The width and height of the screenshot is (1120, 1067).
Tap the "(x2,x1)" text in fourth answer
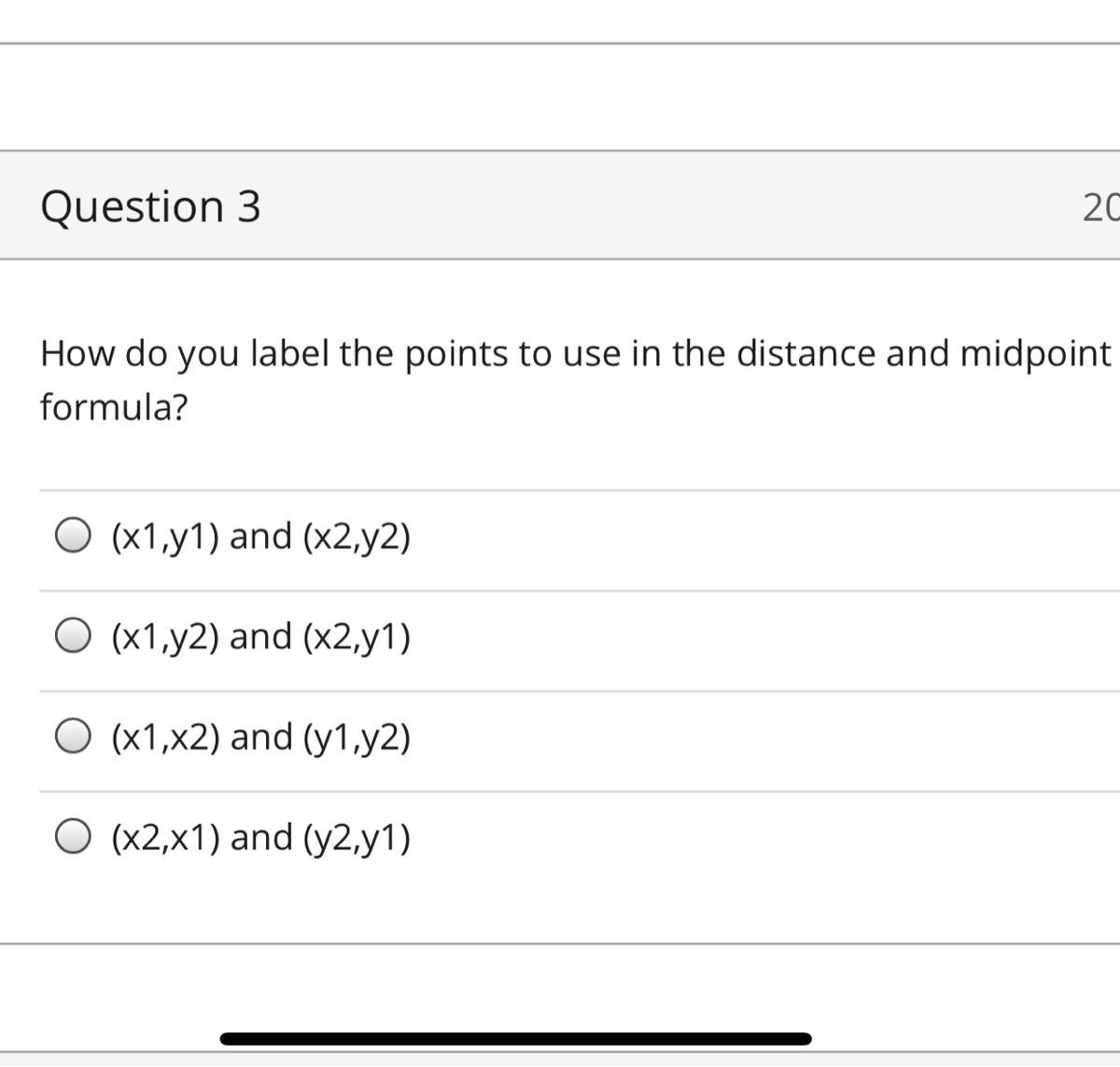(x=166, y=837)
